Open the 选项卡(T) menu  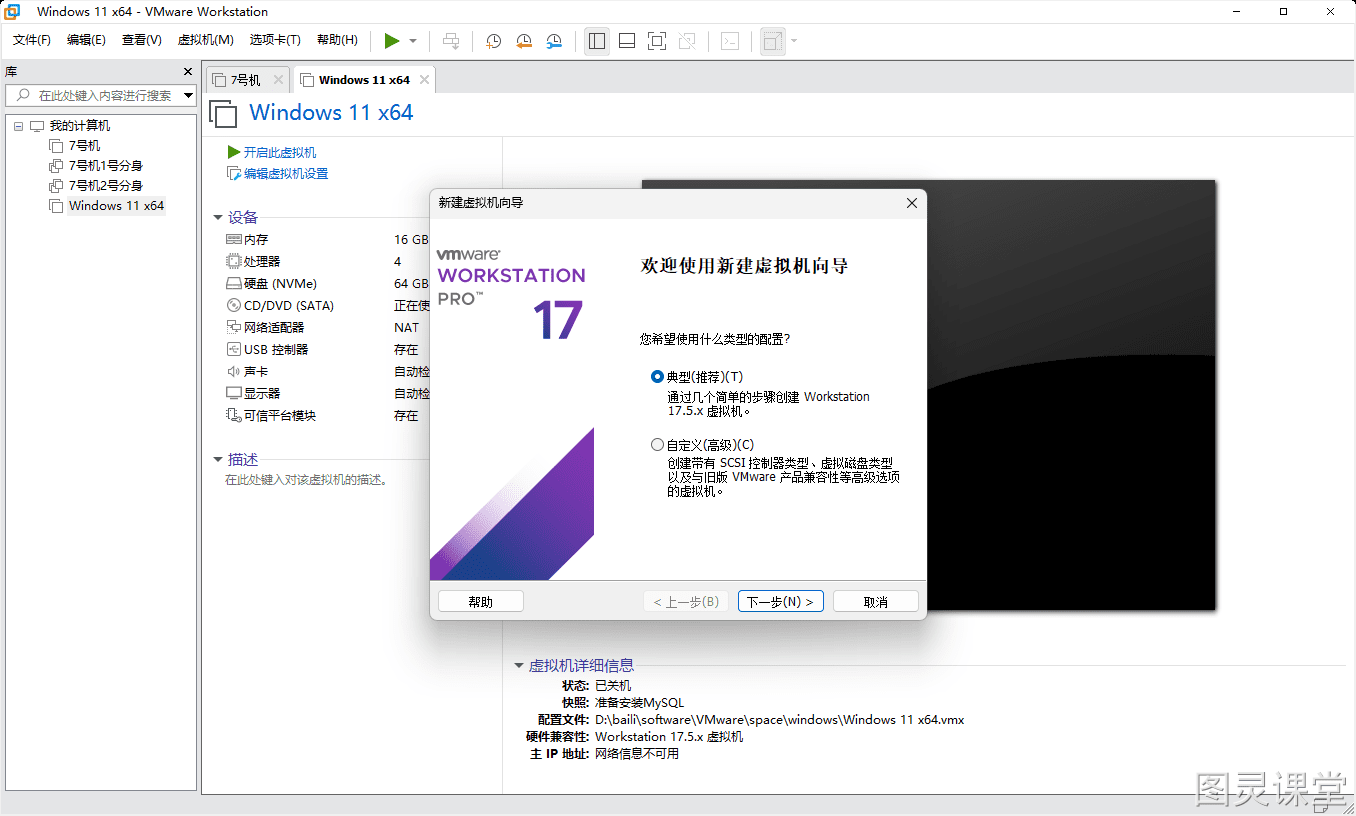(x=275, y=40)
